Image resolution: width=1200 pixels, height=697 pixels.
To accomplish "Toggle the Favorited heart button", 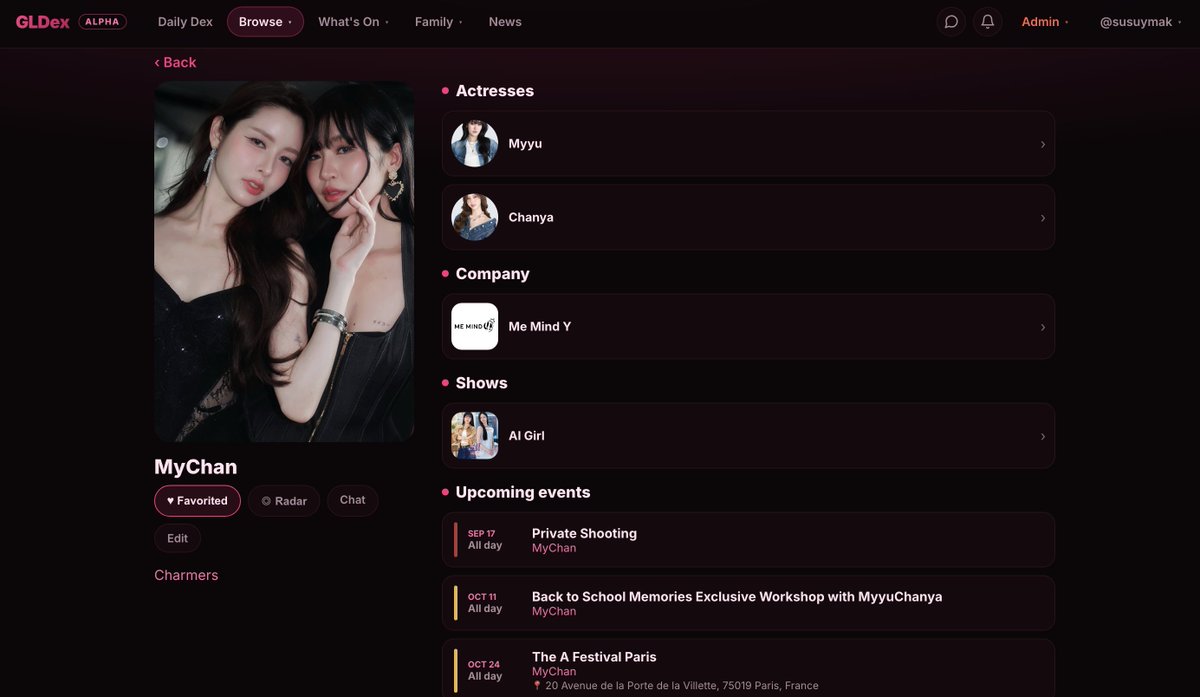I will [x=197, y=501].
